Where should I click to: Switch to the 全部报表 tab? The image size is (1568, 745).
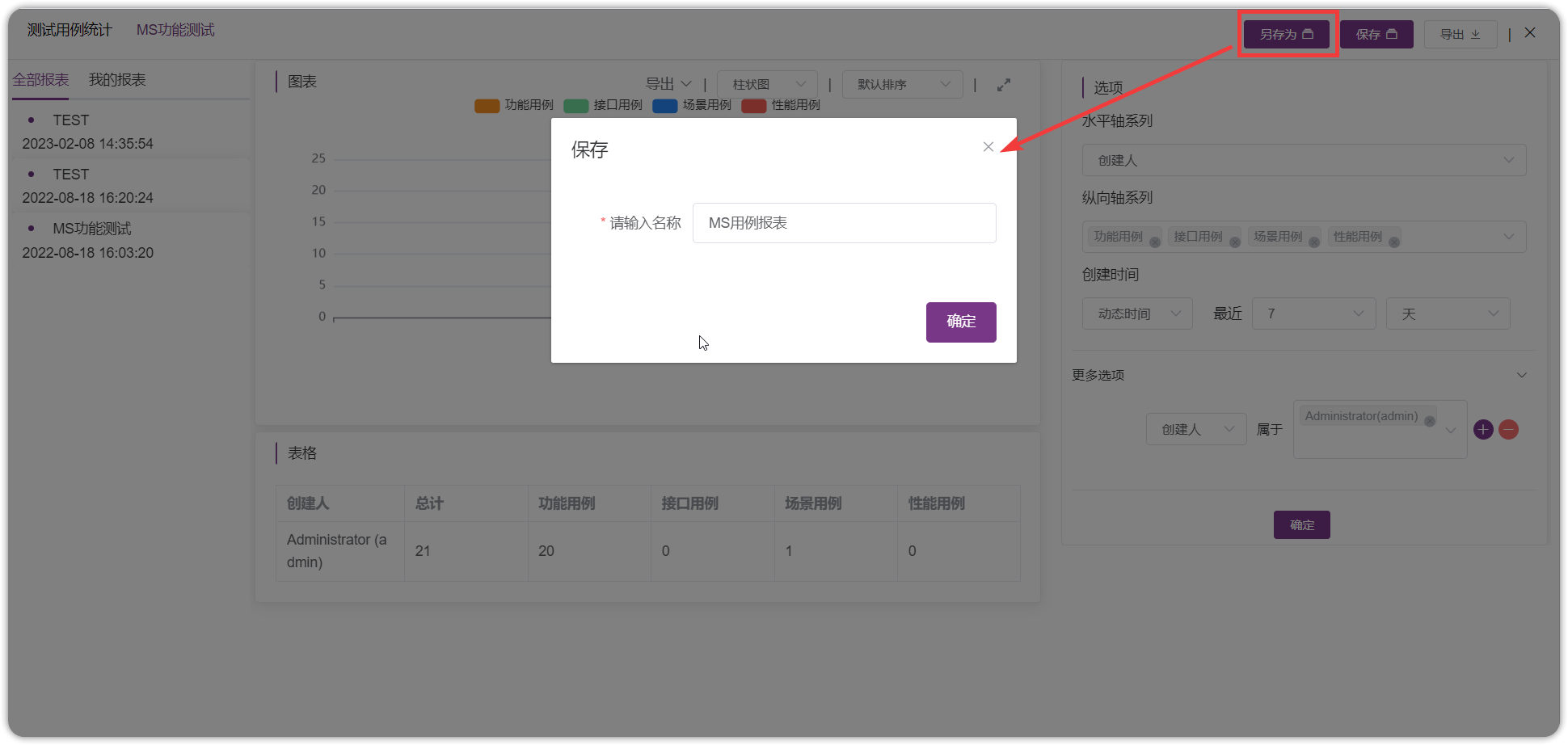point(40,80)
